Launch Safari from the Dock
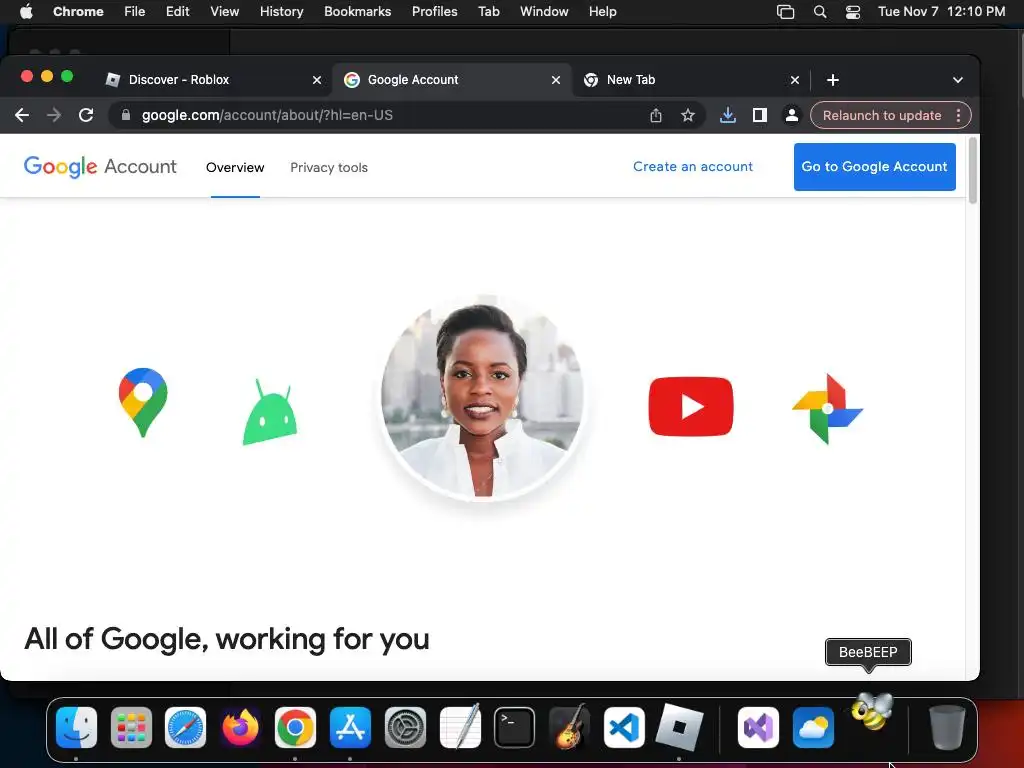 (185, 728)
